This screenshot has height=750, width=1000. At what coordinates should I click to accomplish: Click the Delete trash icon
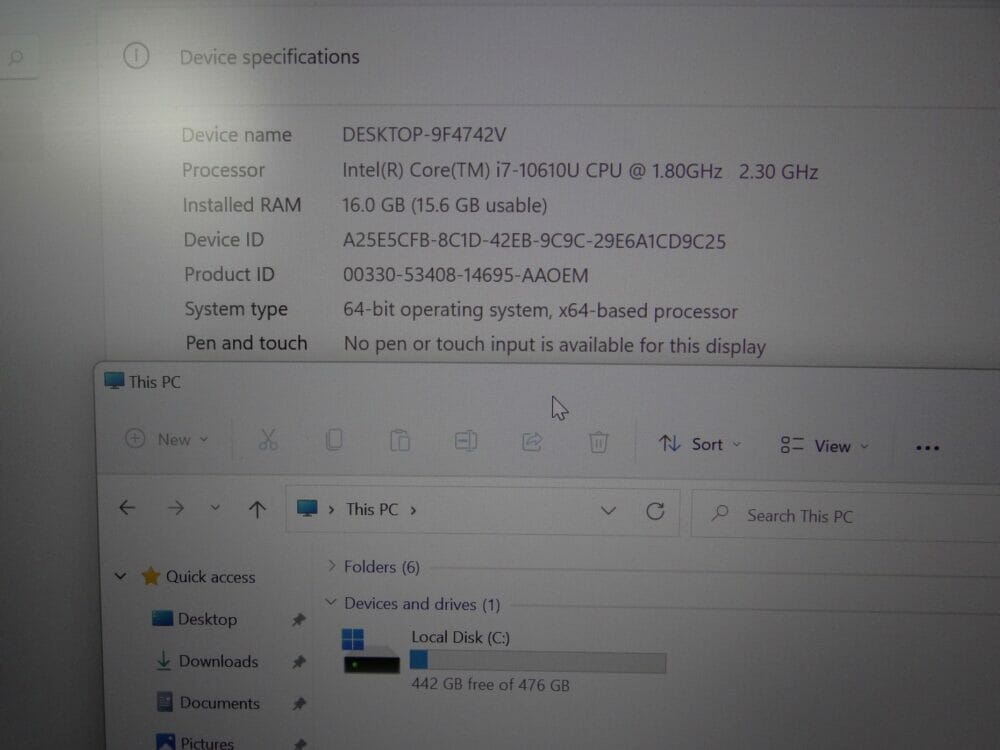(598, 443)
